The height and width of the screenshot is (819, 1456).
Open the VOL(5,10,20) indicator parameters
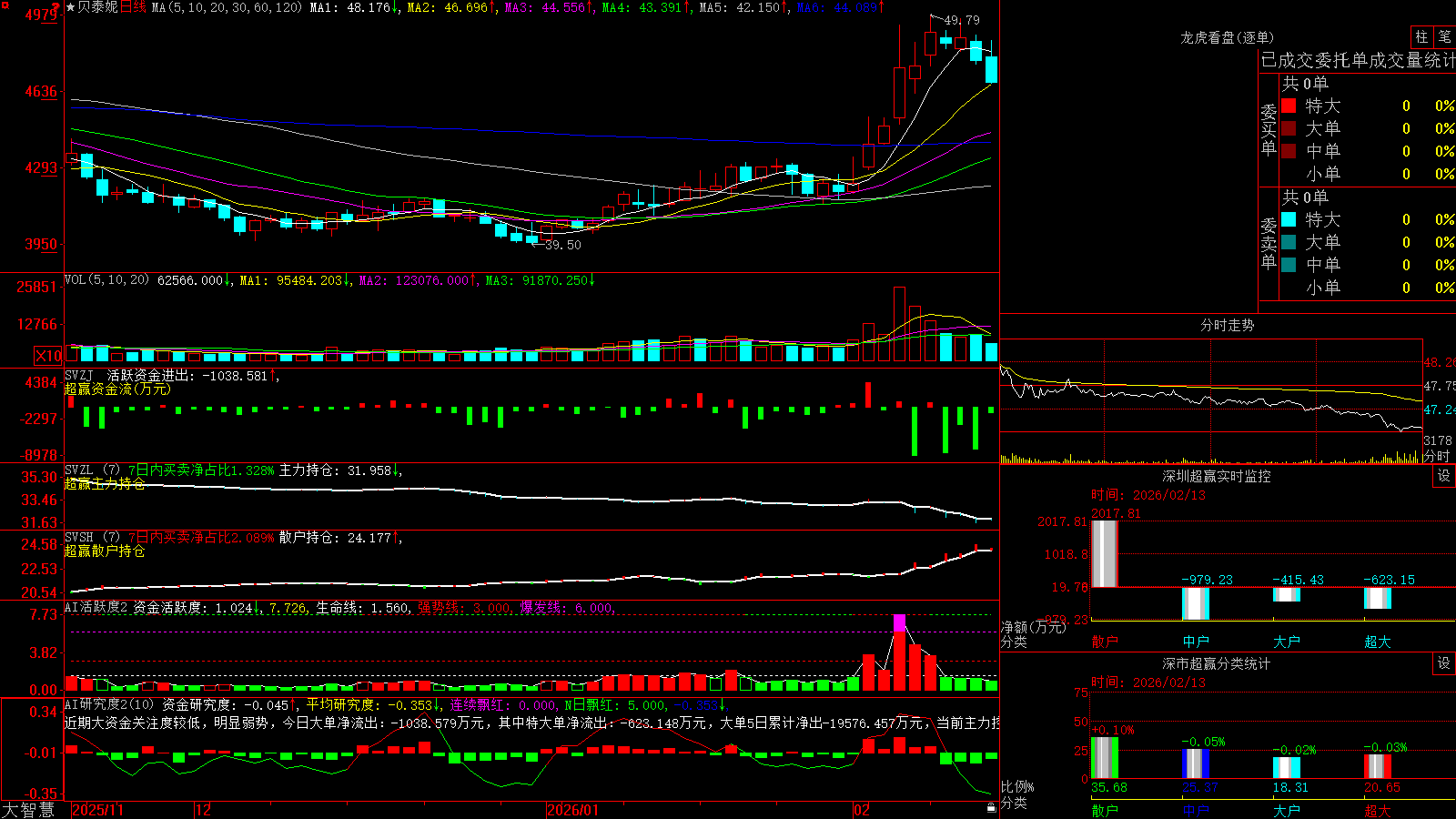click(106, 280)
